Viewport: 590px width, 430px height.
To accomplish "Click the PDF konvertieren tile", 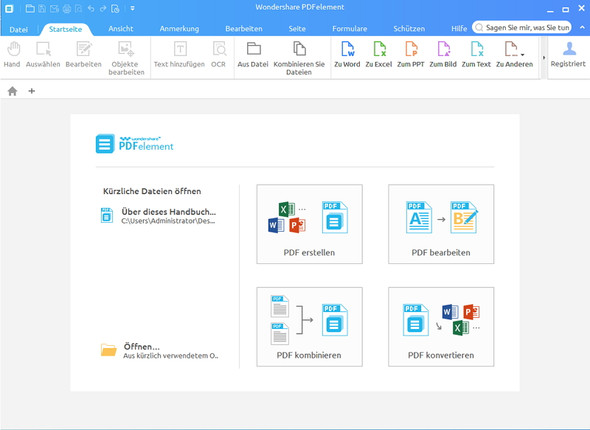I will [441, 327].
